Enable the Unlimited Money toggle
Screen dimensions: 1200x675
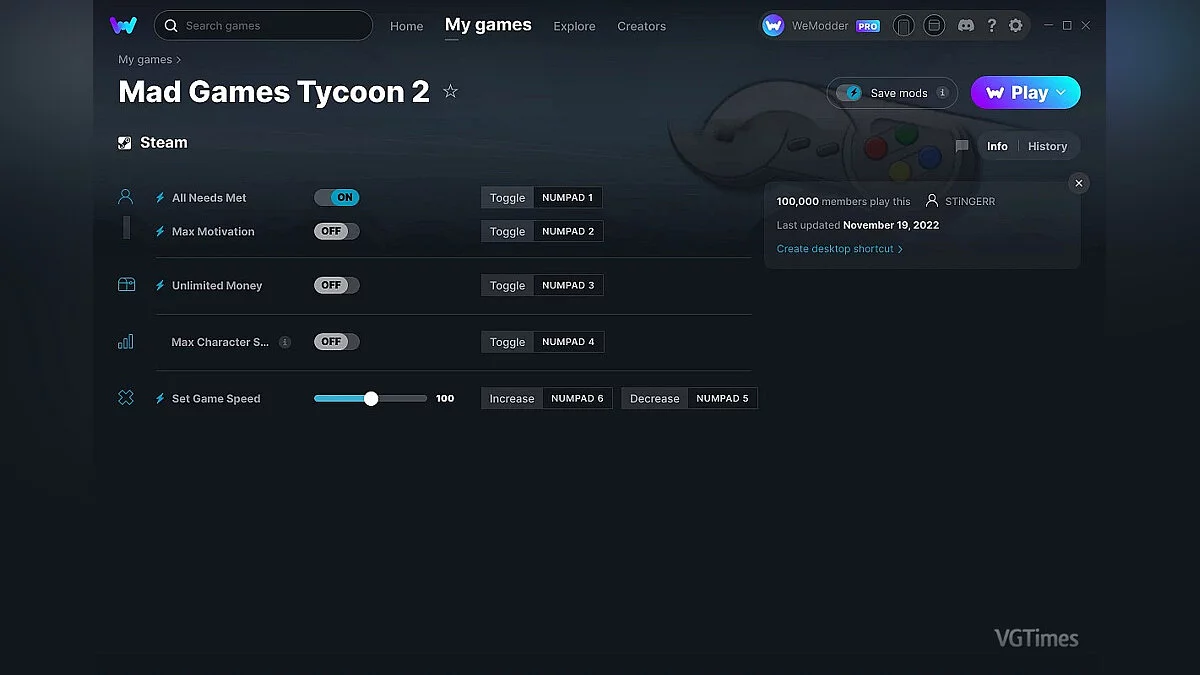pyautogui.click(x=337, y=285)
